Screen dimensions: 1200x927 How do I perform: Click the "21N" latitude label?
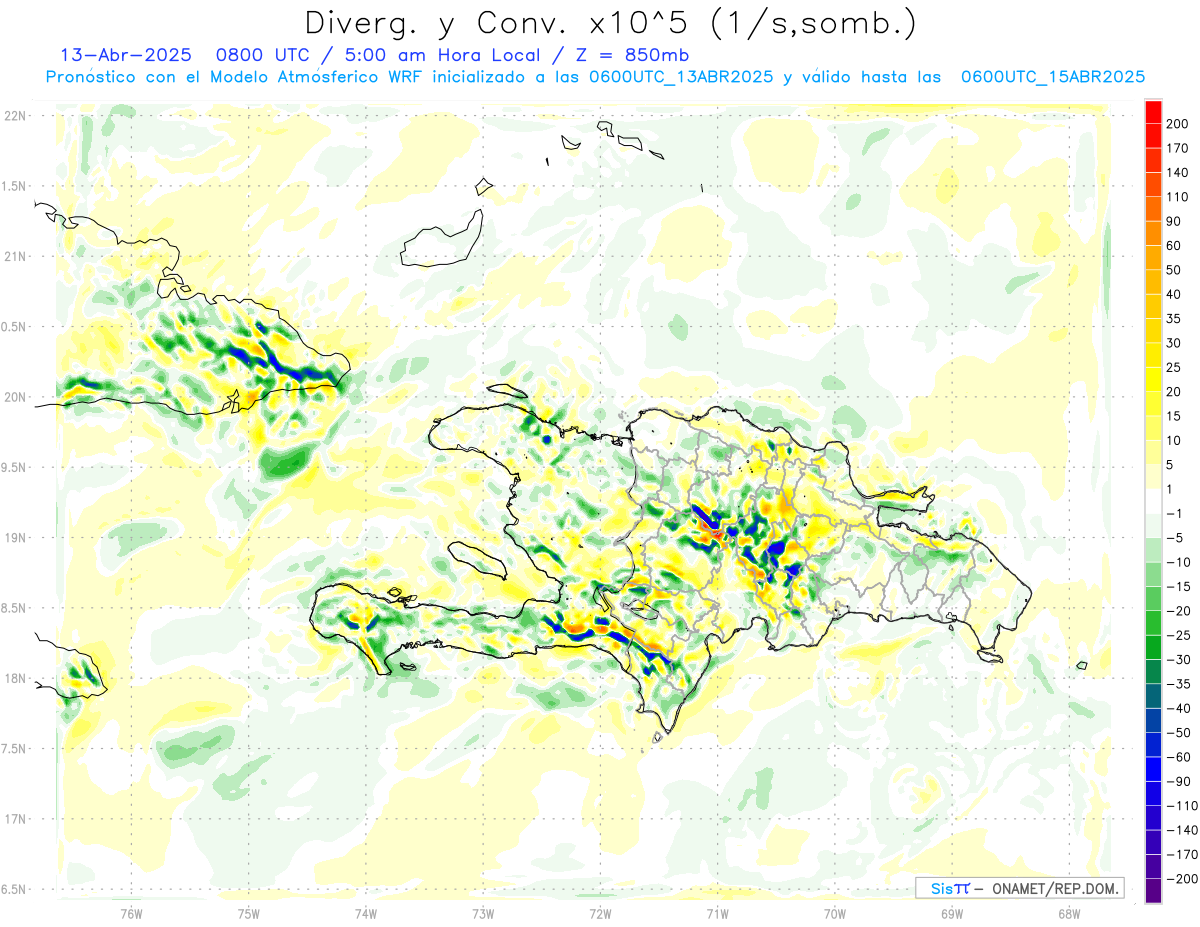point(15,256)
